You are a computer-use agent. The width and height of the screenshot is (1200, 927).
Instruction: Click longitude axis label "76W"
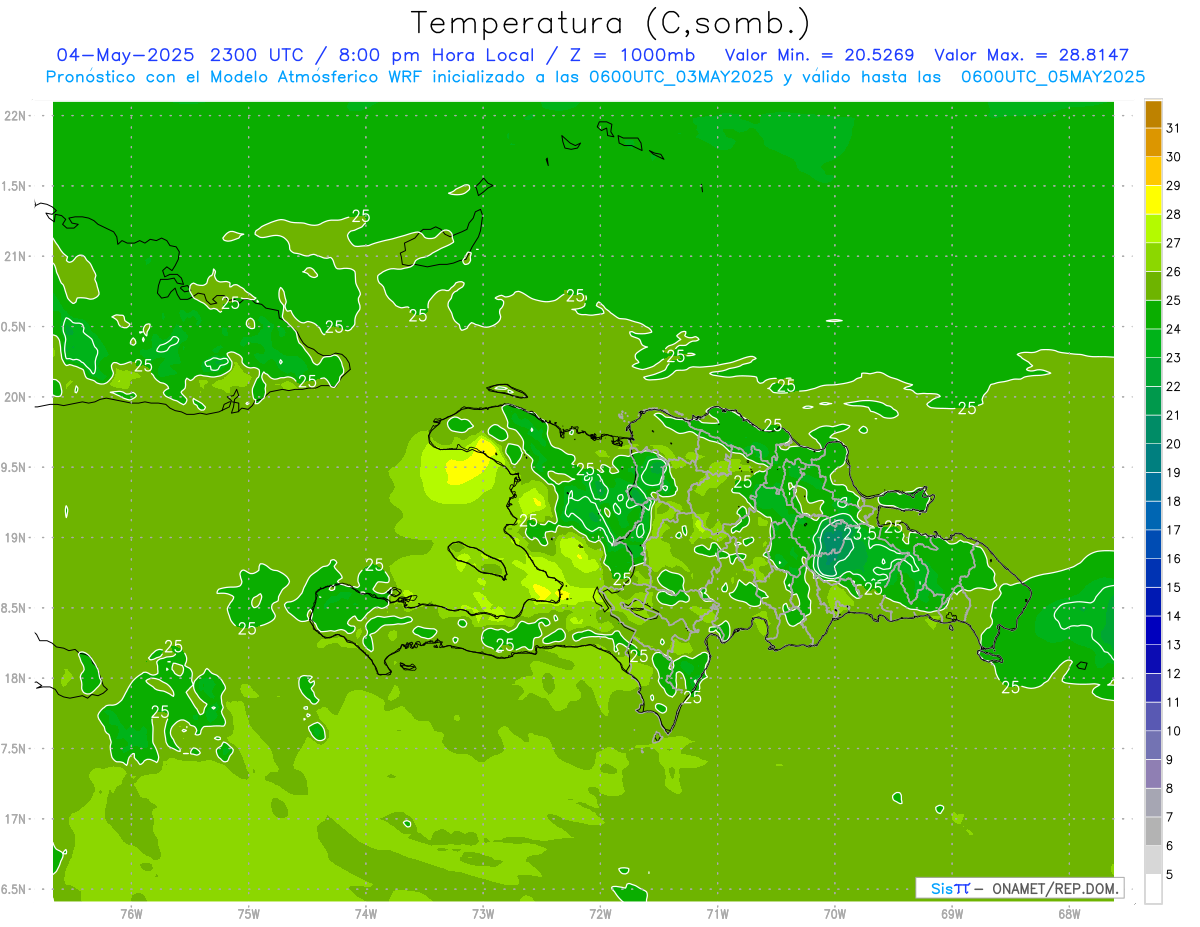coord(131,913)
